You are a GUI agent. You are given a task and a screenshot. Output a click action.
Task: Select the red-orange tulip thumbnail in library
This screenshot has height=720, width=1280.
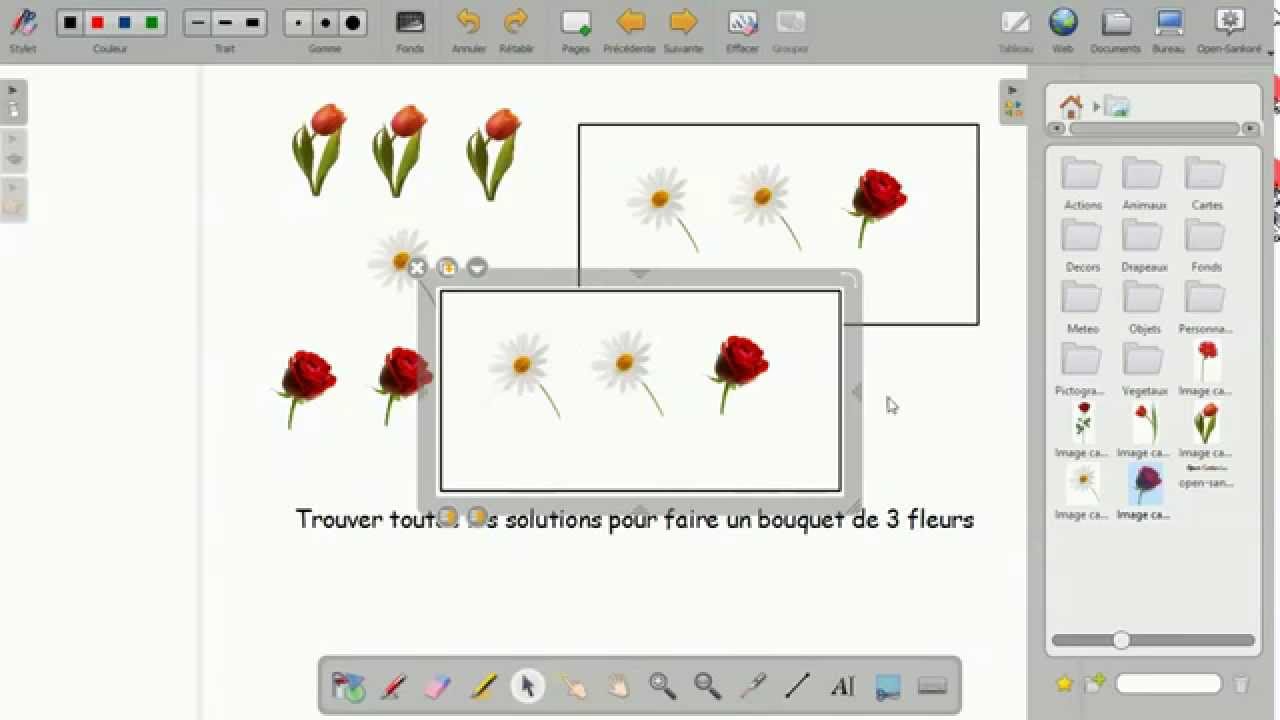[1206, 423]
